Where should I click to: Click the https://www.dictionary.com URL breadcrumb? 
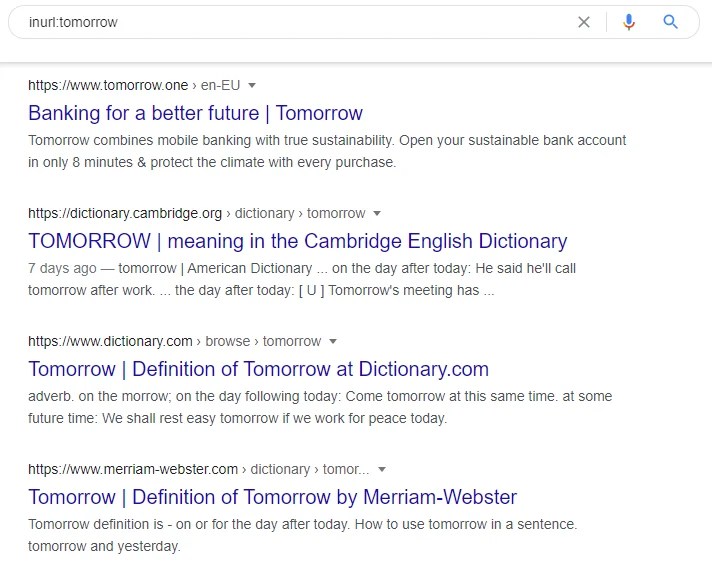pos(110,341)
